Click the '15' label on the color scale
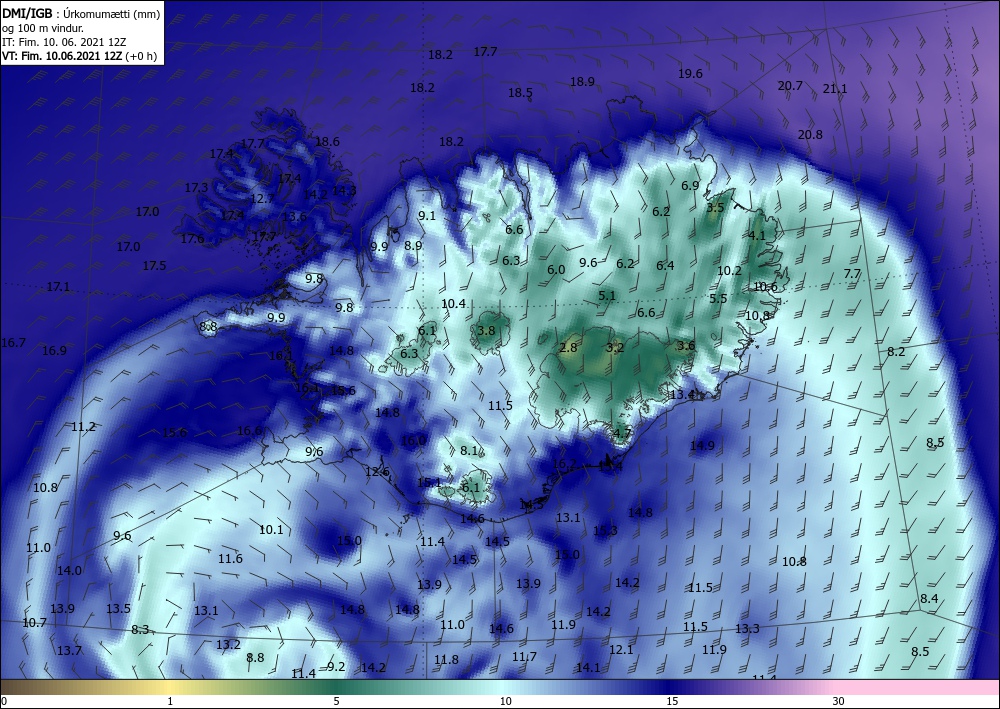Screen dimensions: 1000x709 672,702
